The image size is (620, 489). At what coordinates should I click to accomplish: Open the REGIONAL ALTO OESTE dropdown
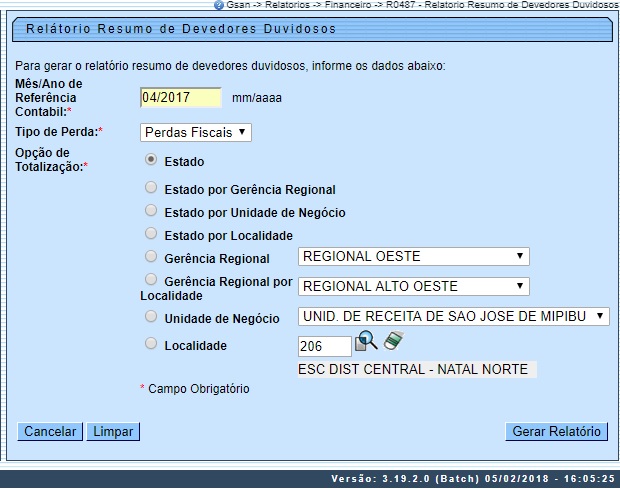point(414,287)
